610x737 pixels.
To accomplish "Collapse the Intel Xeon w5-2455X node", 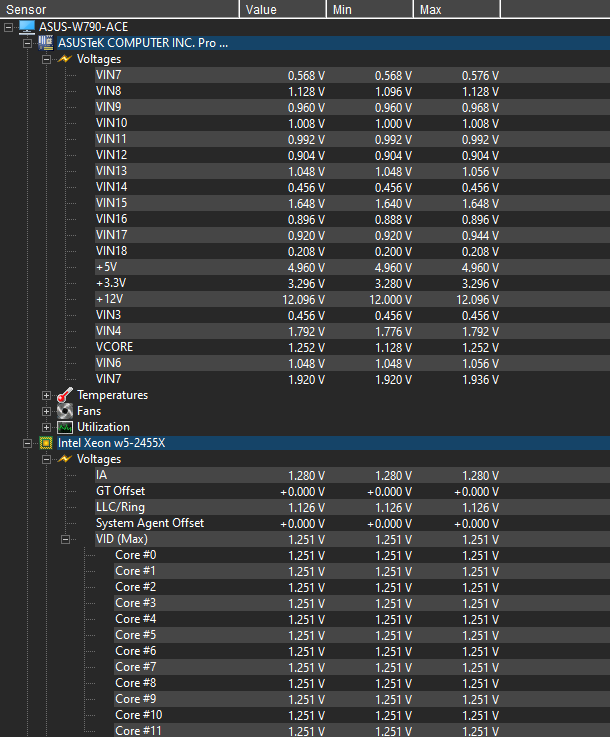I will click(28, 443).
